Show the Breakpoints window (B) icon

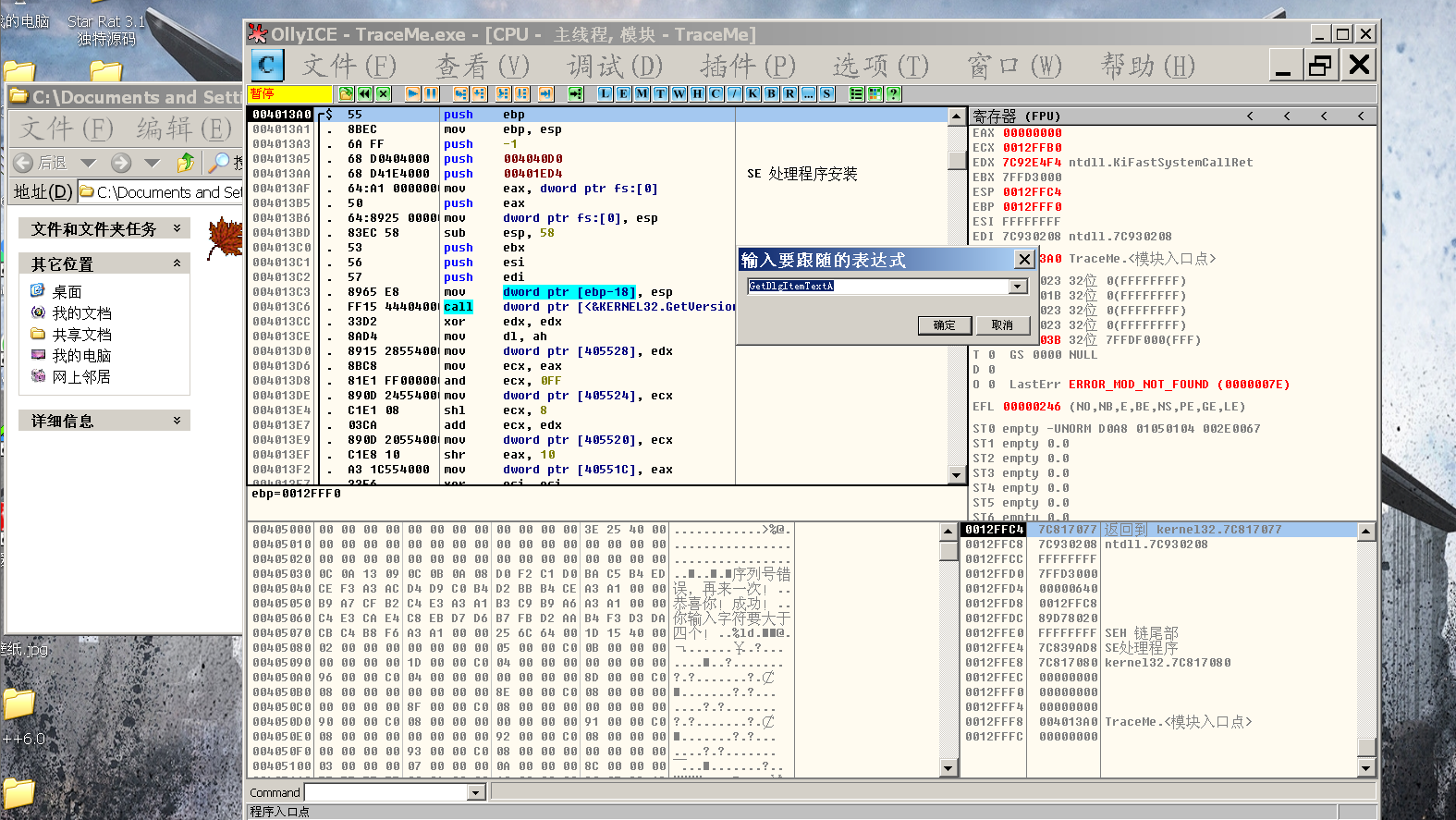pos(771,93)
